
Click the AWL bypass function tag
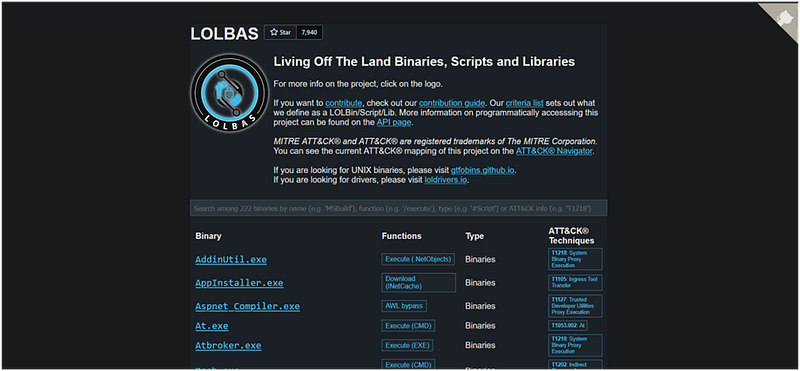(404, 306)
